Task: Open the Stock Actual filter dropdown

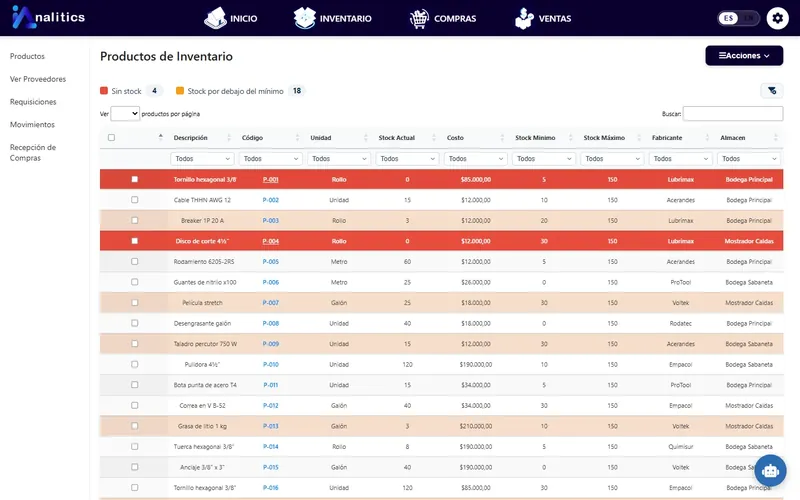Action: (x=407, y=159)
